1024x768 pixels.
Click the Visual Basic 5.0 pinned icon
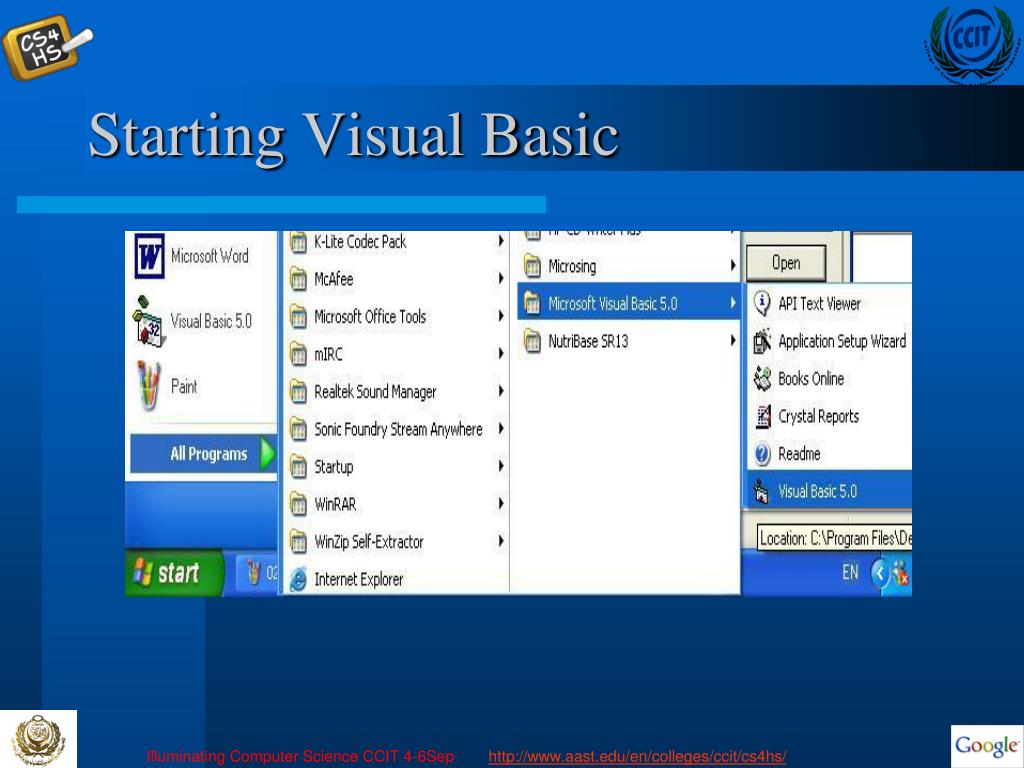[149, 321]
